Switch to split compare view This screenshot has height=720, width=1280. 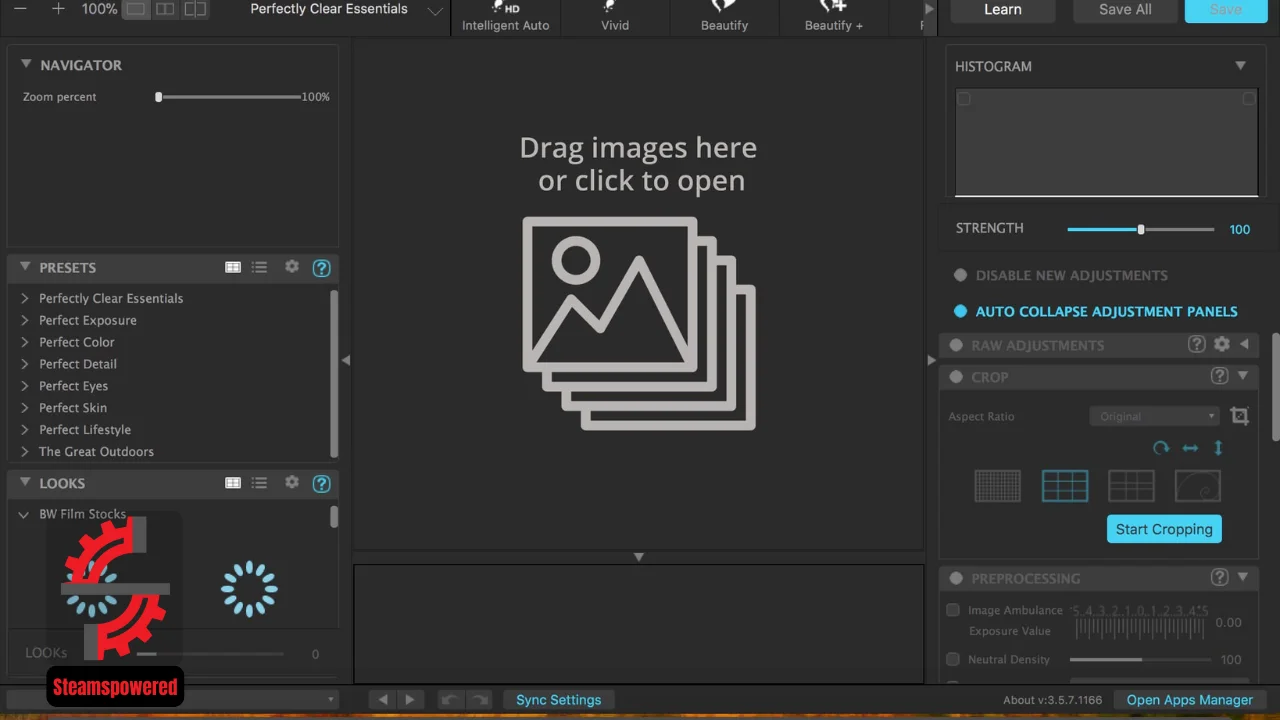[x=195, y=9]
